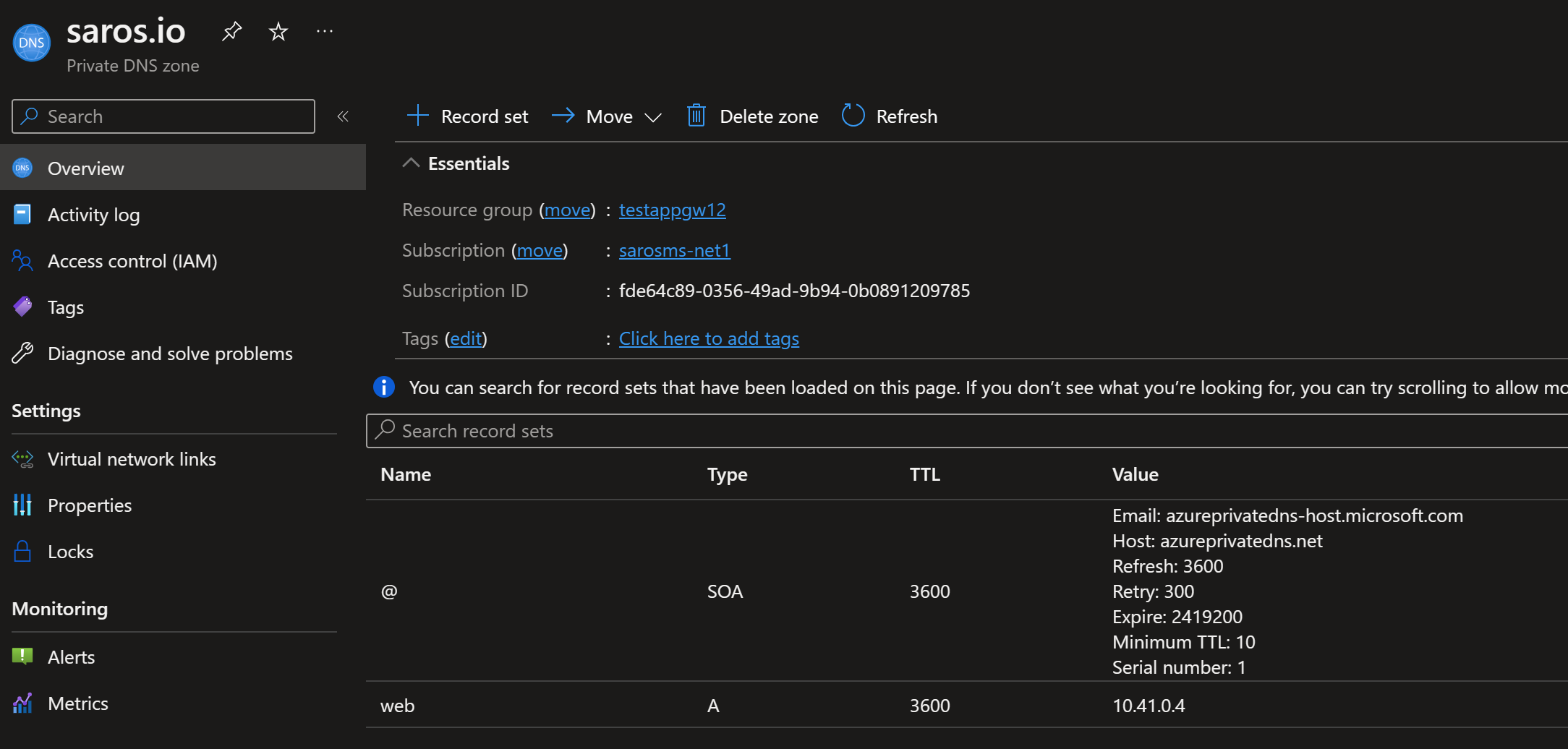Click the edit link next to Tags
The width and height of the screenshot is (1568, 749).
coord(466,338)
